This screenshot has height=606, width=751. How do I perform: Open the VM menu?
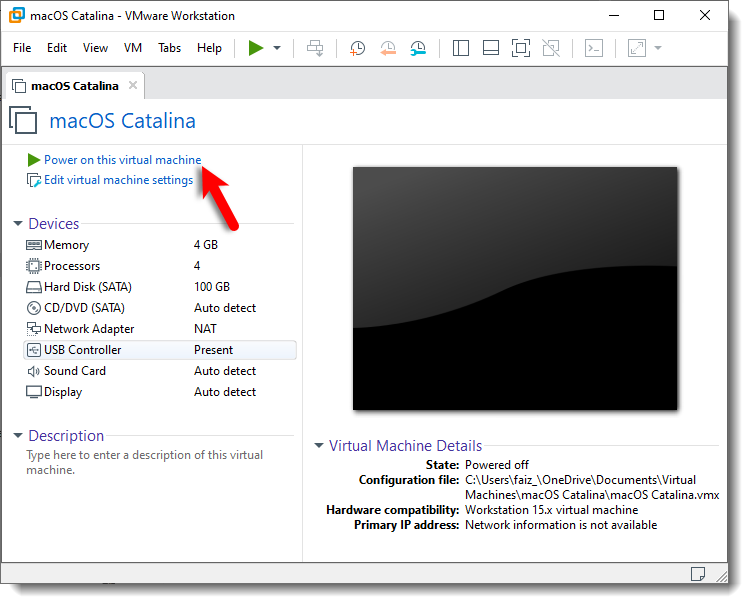click(x=133, y=48)
